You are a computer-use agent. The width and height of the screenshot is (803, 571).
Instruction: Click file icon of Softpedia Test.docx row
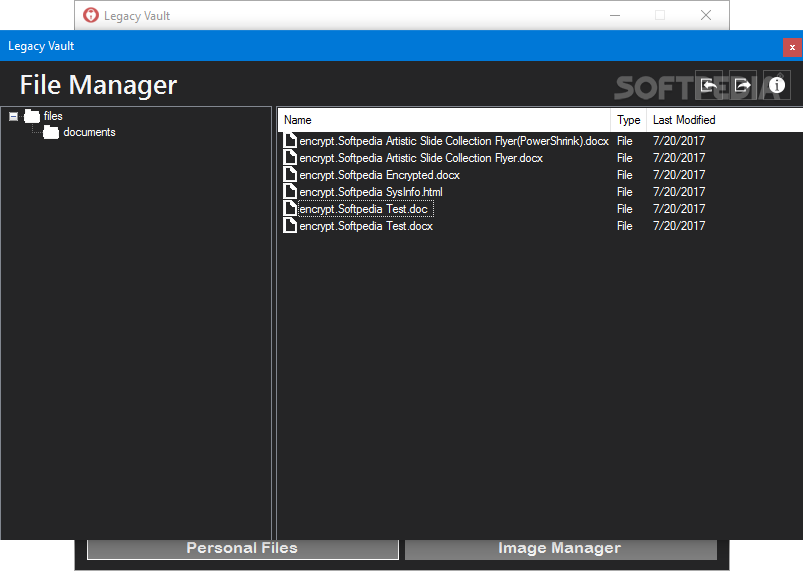[x=290, y=225]
